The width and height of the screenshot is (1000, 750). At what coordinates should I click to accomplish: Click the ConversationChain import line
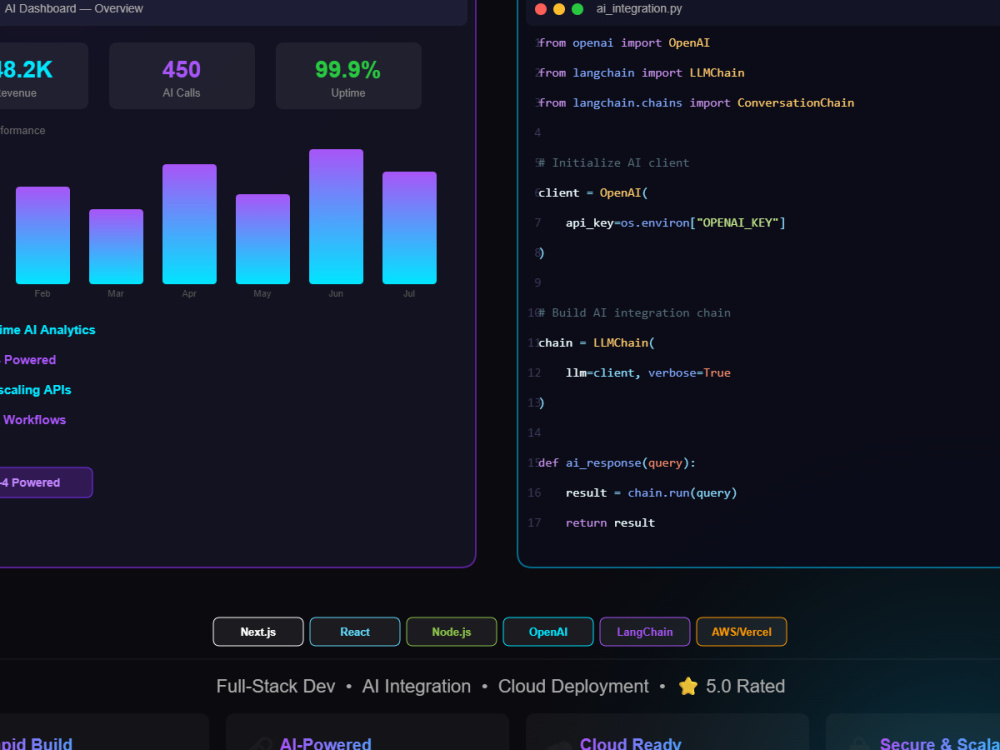pyautogui.click(x=696, y=103)
